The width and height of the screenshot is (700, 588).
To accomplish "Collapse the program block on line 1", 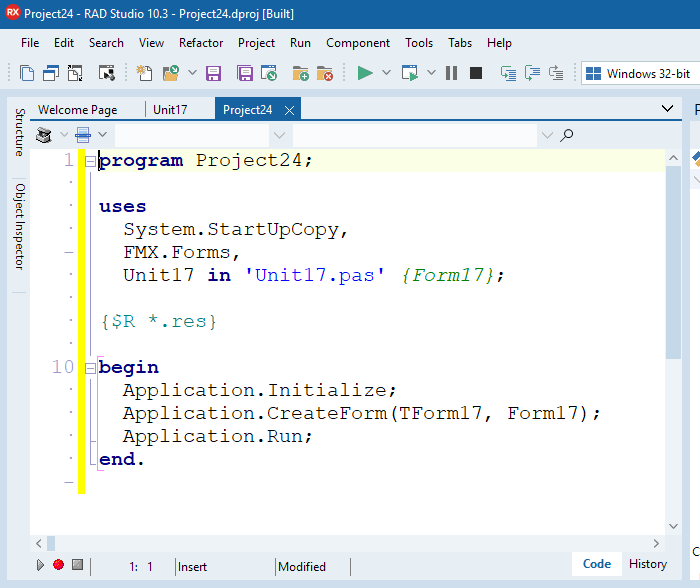I will click(90, 161).
